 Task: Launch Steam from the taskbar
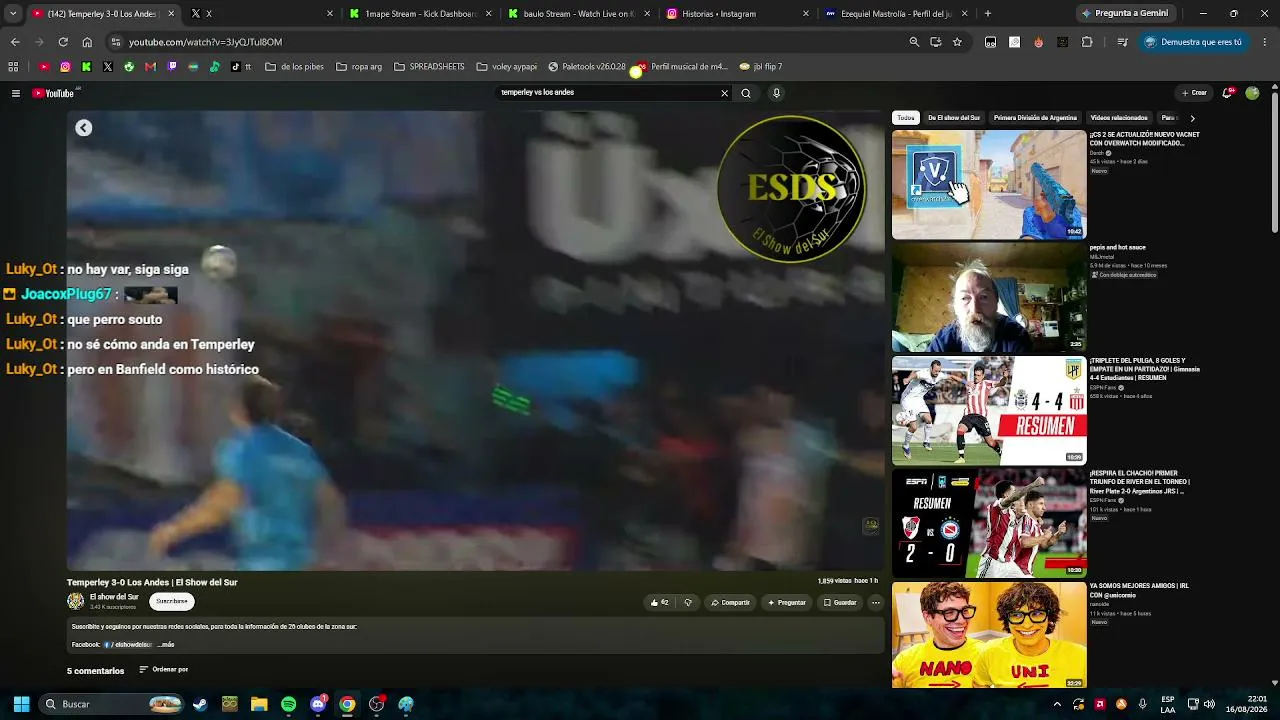200,704
